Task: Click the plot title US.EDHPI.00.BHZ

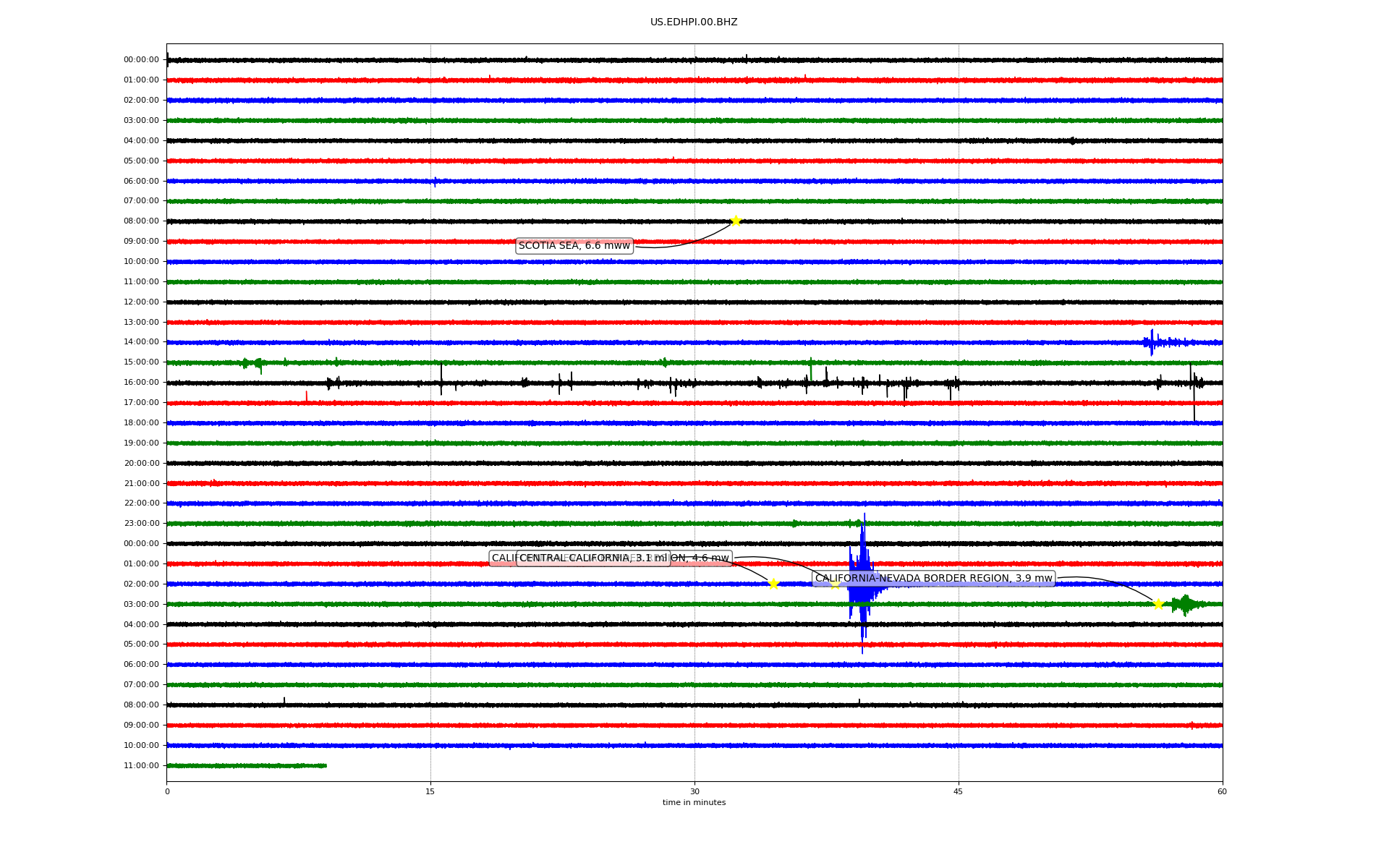Action: click(x=694, y=22)
